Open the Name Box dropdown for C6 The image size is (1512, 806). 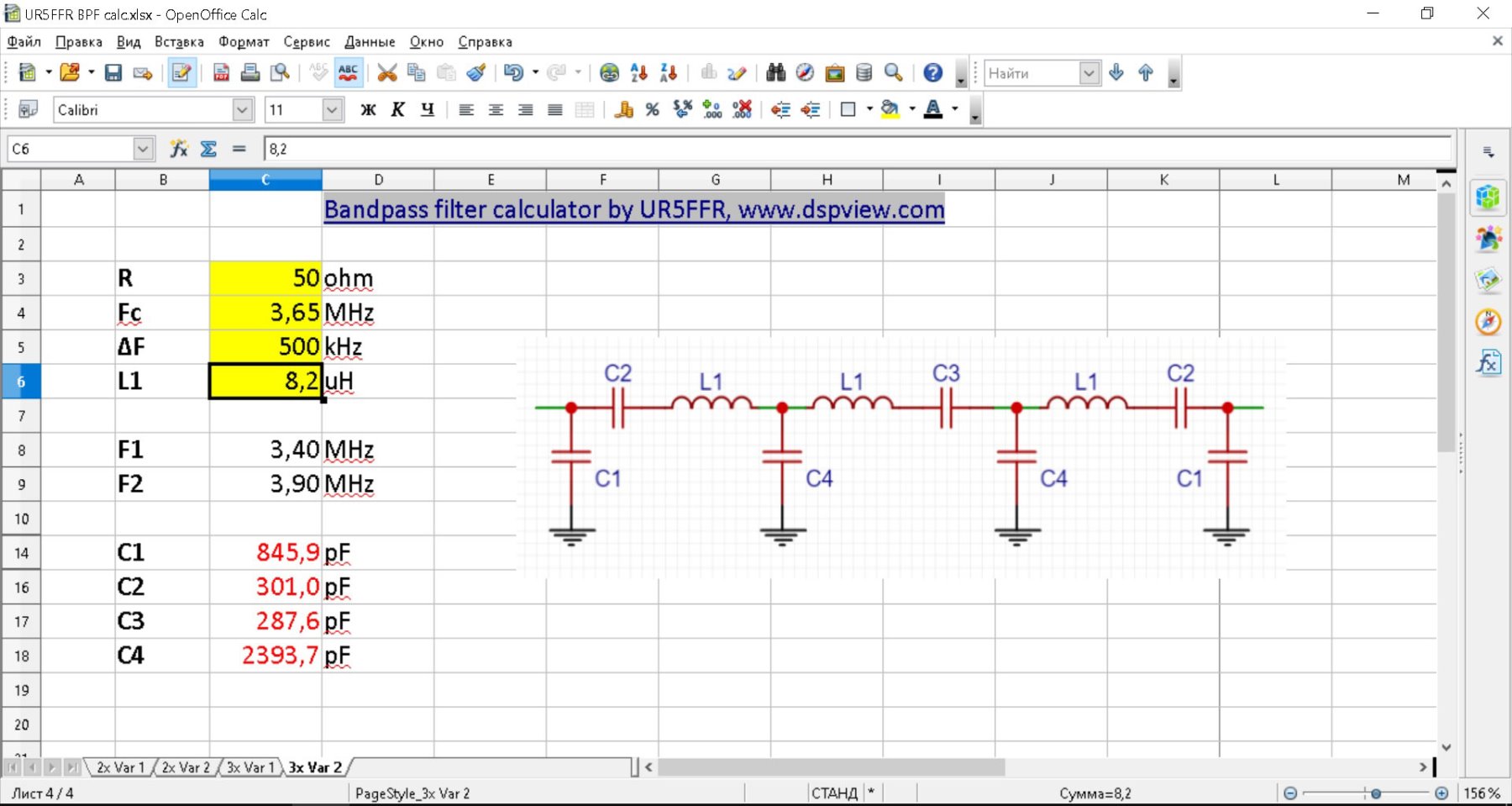pos(143,149)
